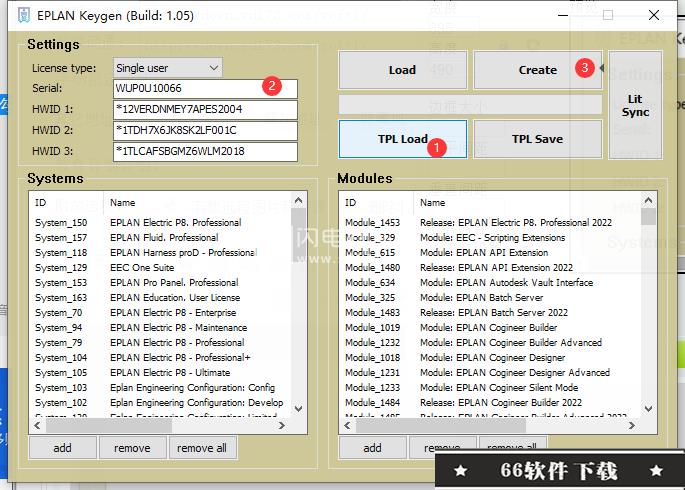
Task: Select Module_1453 Release Electric P8 Professional 2022
Action: click(x=491, y=223)
